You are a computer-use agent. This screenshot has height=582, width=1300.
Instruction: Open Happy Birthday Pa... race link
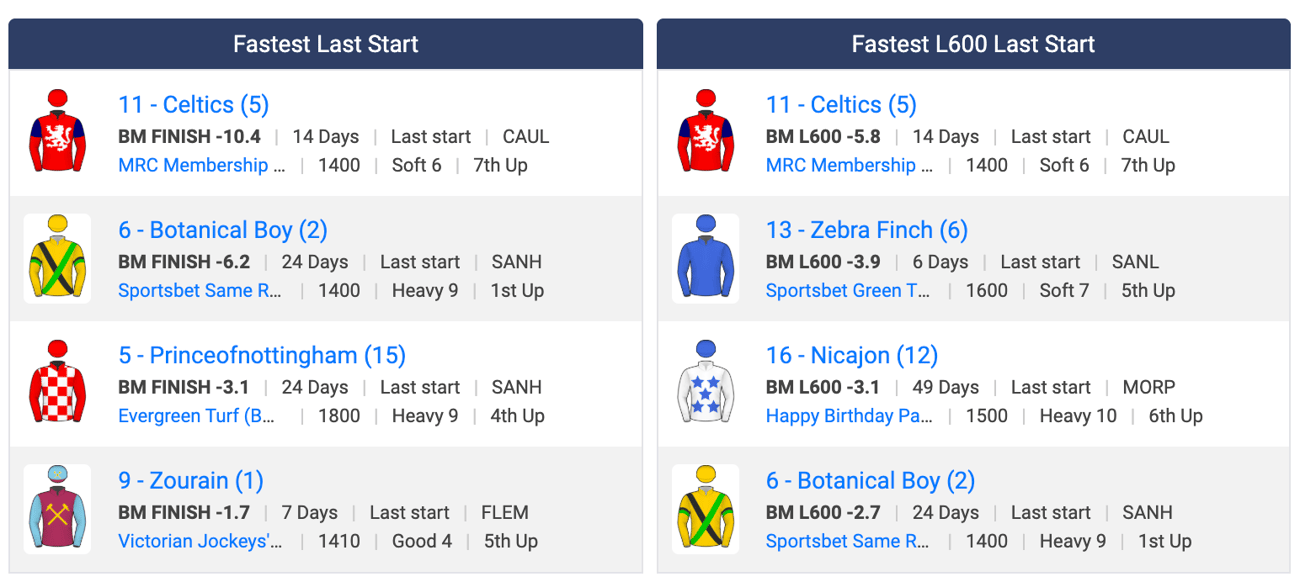pos(849,416)
